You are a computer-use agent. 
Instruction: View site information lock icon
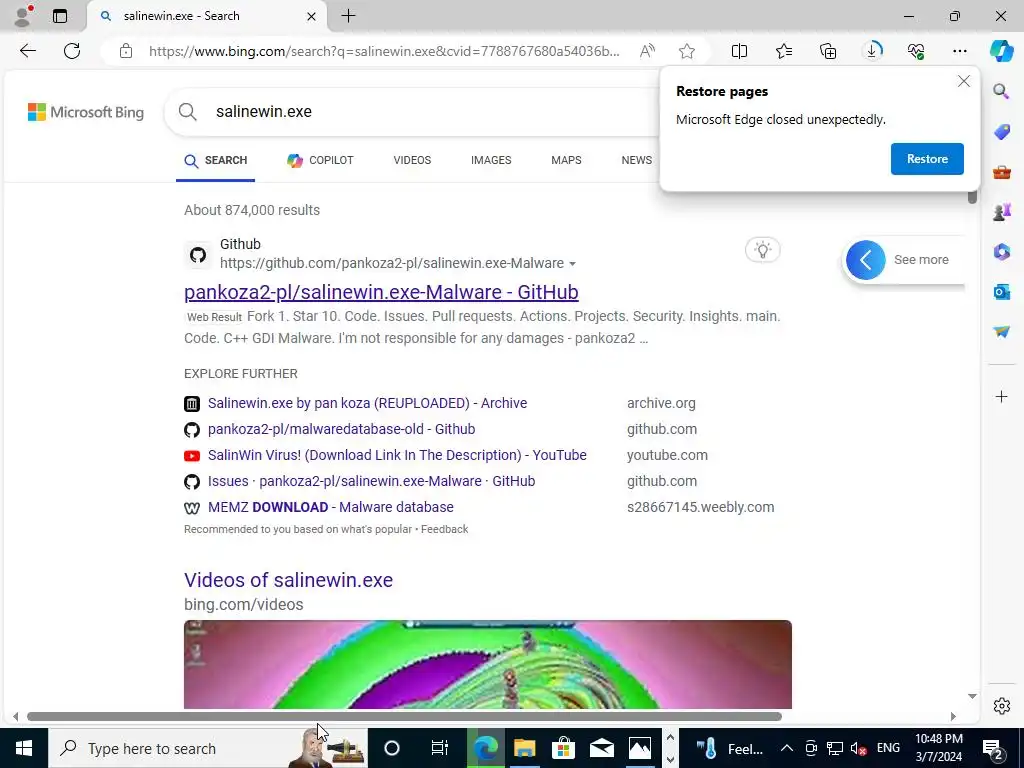[126, 51]
